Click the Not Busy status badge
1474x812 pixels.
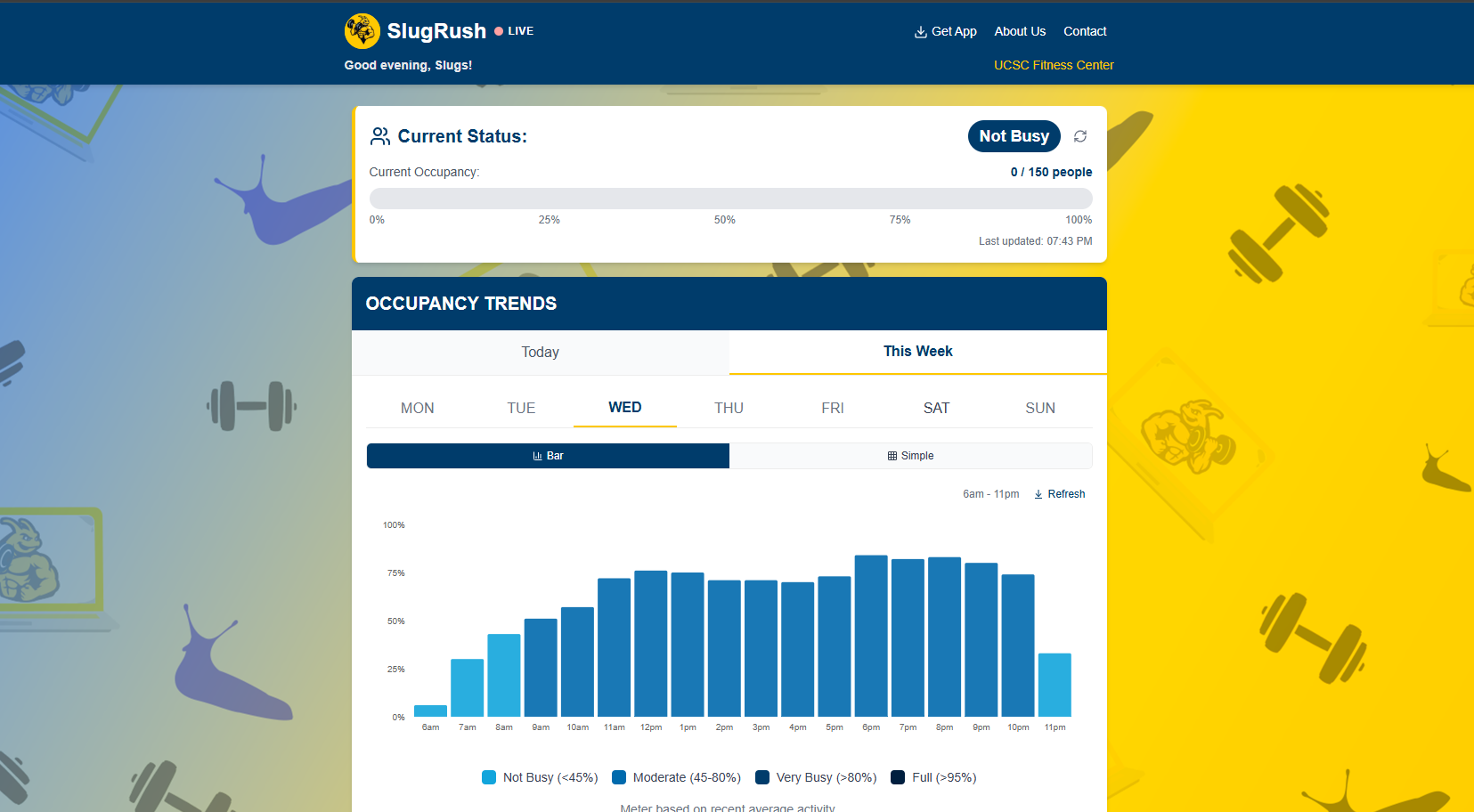[1014, 136]
